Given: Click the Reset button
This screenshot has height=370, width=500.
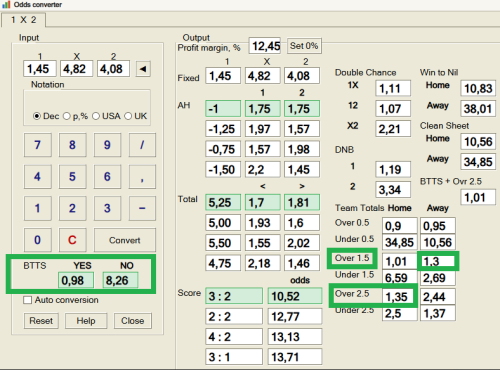Looking at the screenshot, I should point(41,321).
